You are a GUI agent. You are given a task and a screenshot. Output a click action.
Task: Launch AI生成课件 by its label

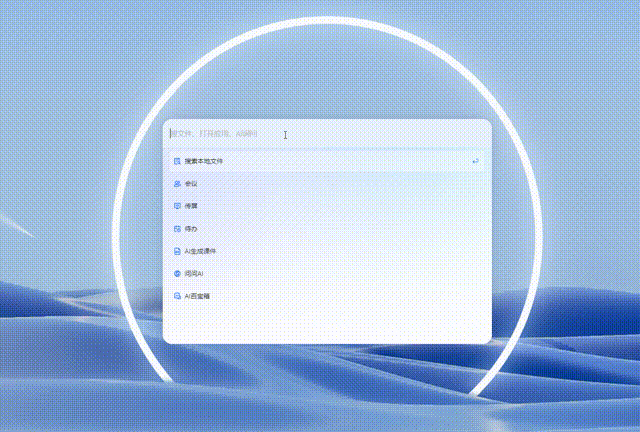[201, 251]
